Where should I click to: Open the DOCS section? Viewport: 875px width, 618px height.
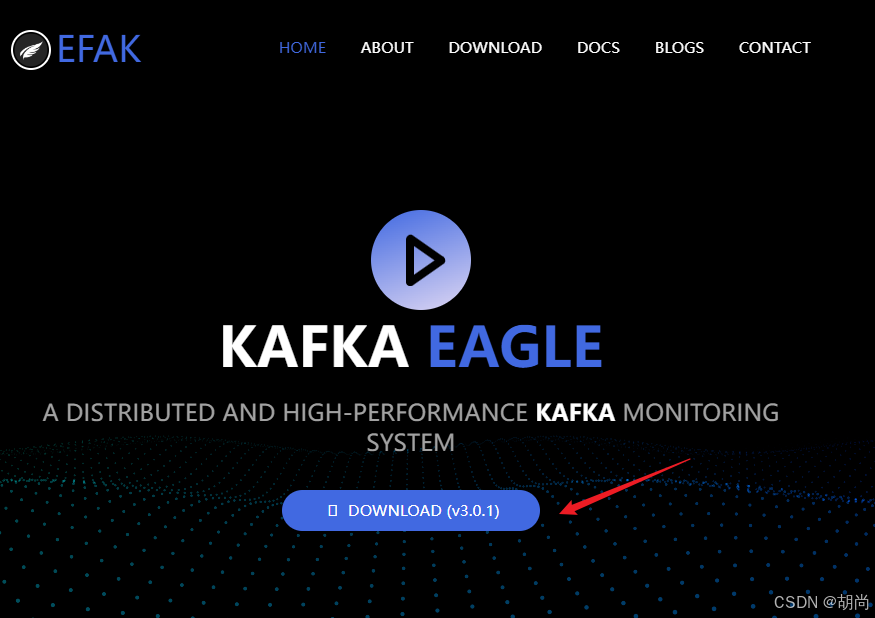598,48
